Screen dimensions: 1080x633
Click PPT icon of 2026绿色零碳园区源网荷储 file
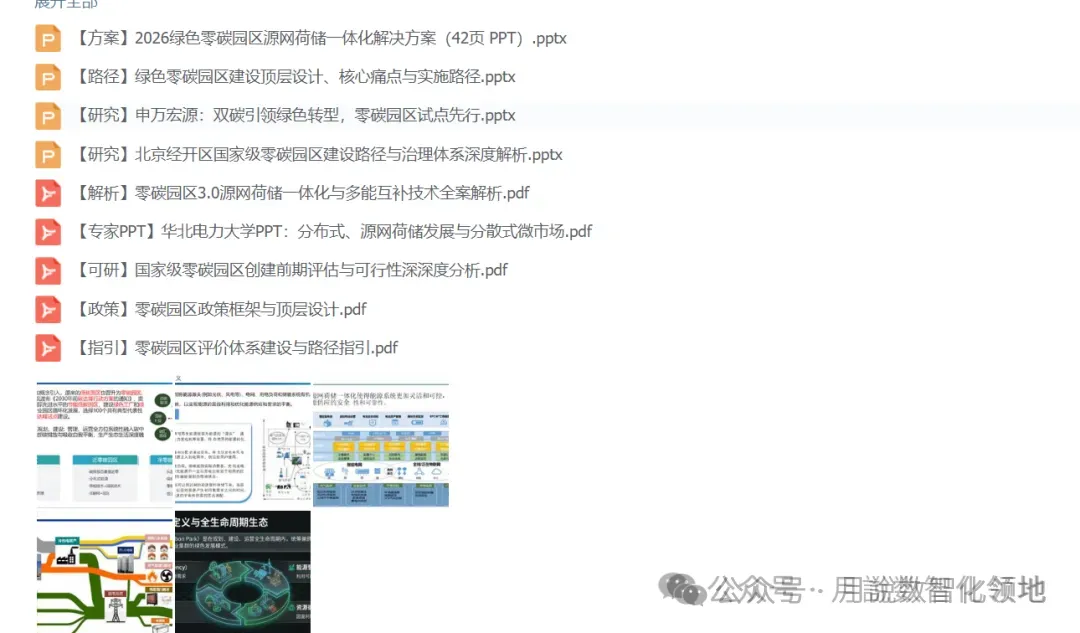point(48,39)
